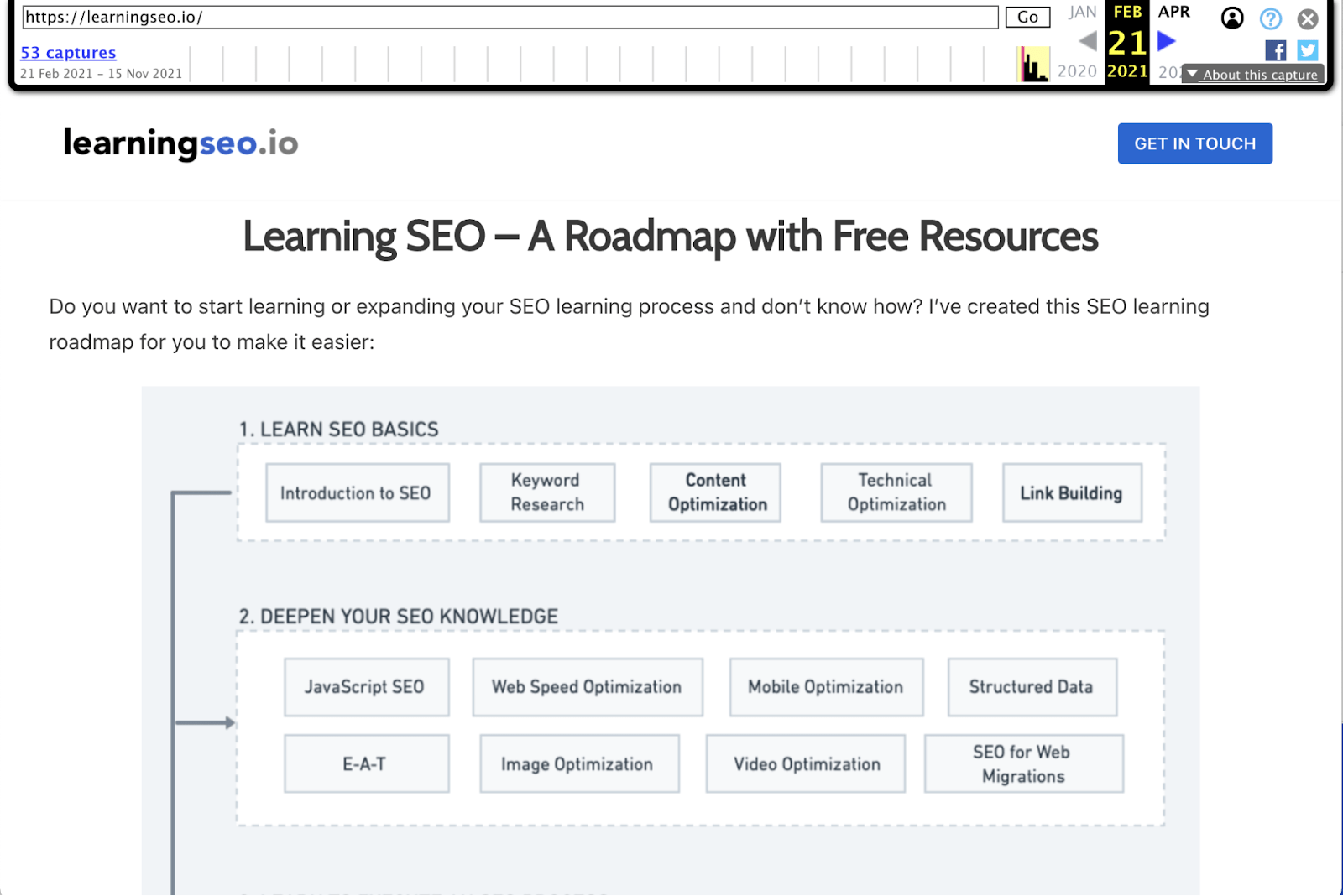Open the Wayback Machine help icon
The height and width of the screenshot is (896, 1343).
pos(1271,18)
